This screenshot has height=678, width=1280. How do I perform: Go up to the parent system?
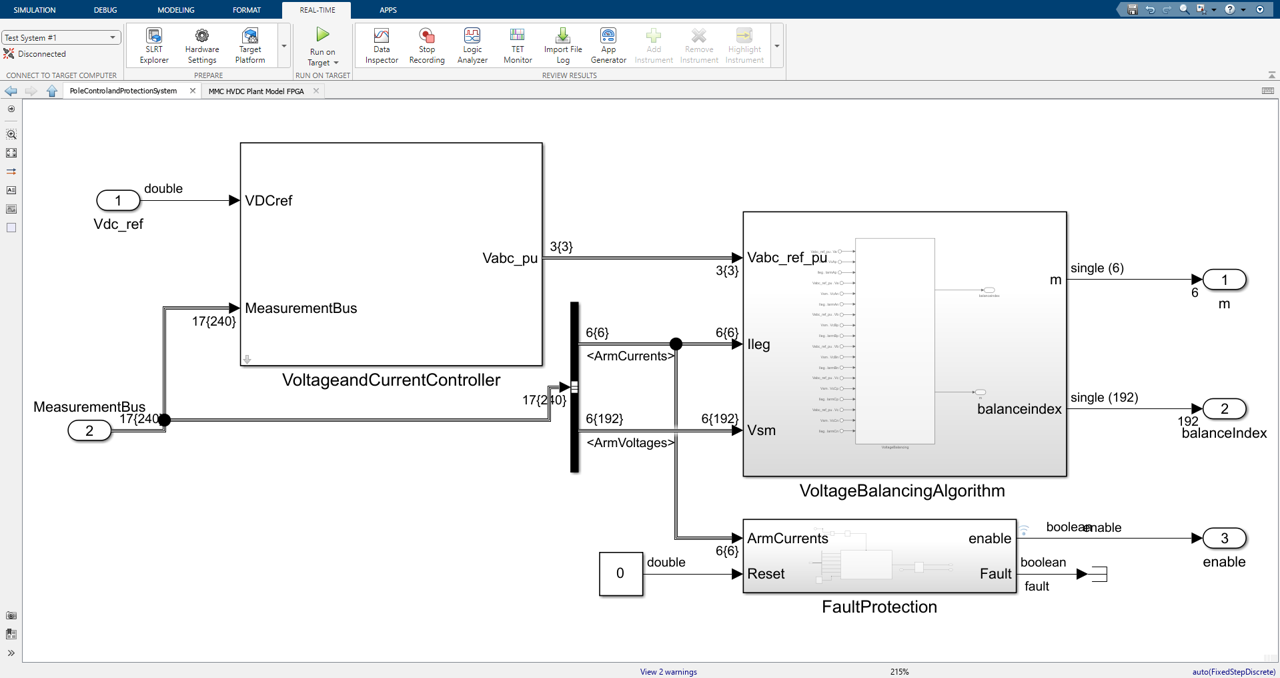52,91
